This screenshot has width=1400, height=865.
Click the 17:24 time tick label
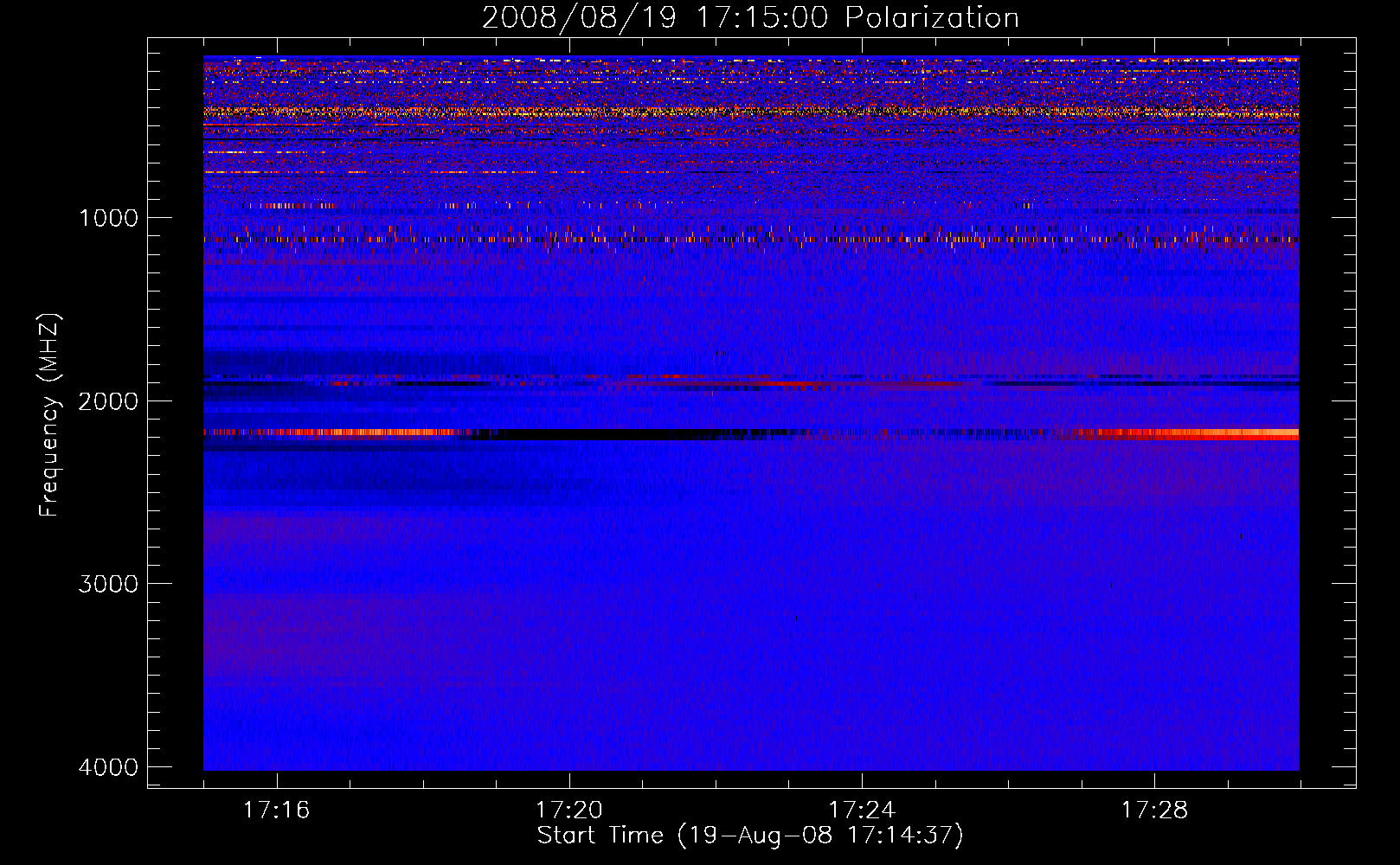pyautogui.click(x=862, y=810)
